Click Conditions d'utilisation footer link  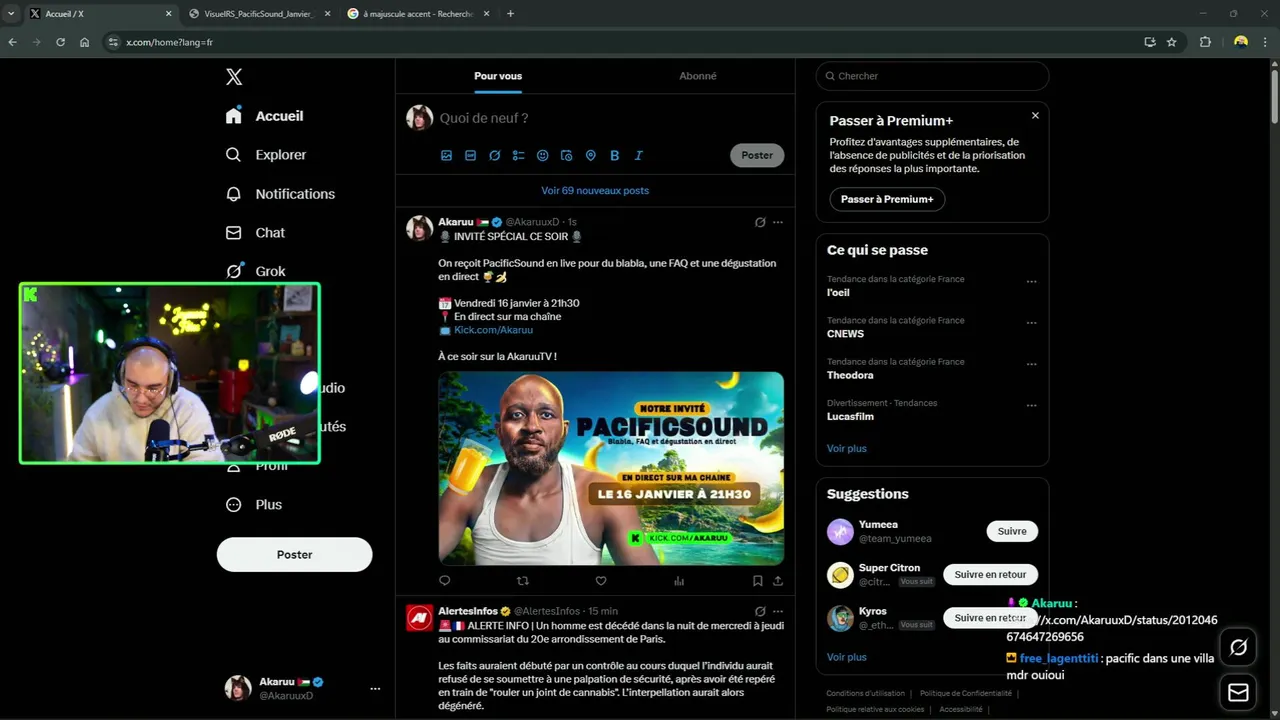pos(865,693)
